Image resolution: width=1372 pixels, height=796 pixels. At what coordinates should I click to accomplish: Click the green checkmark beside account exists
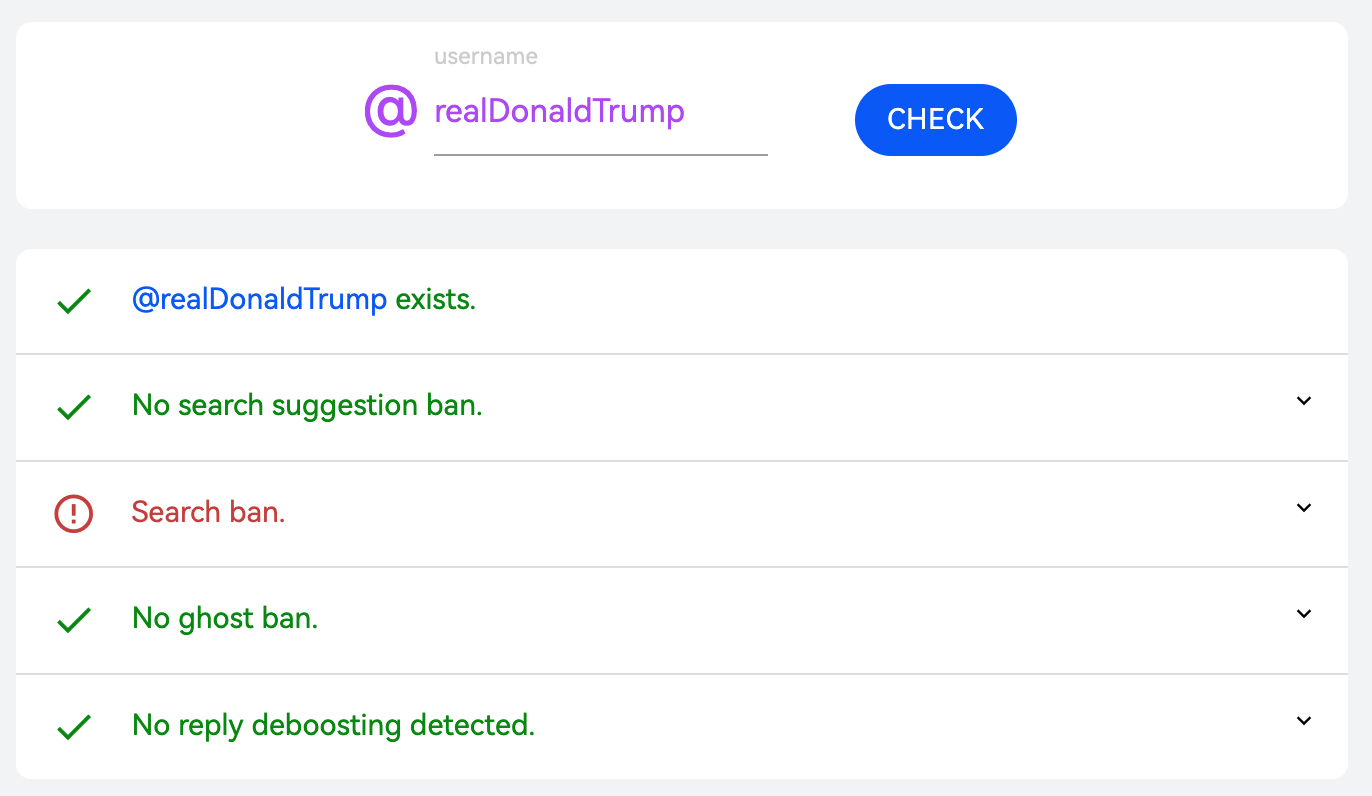74,301
